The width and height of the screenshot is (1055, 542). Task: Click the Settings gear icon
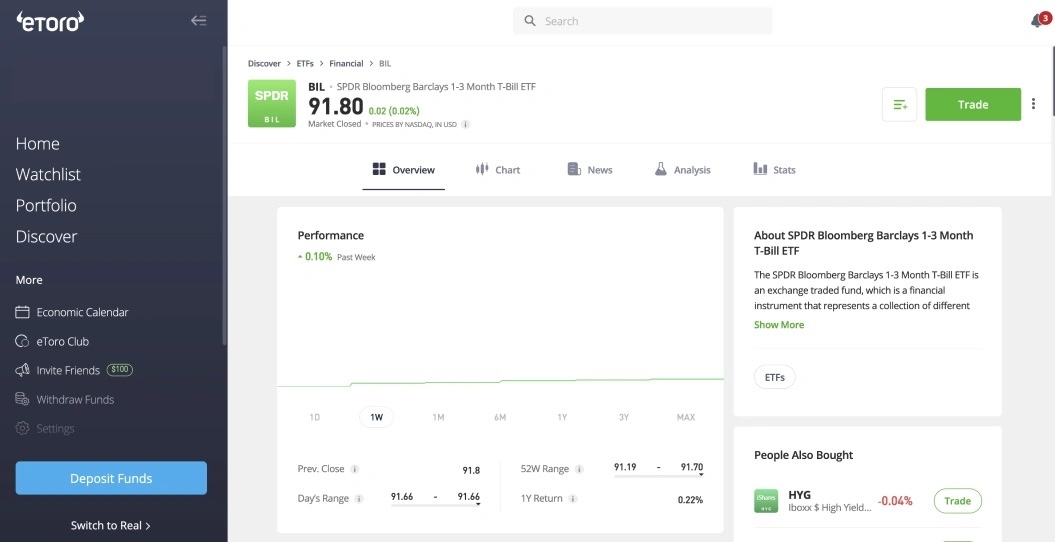coord(22,428)
